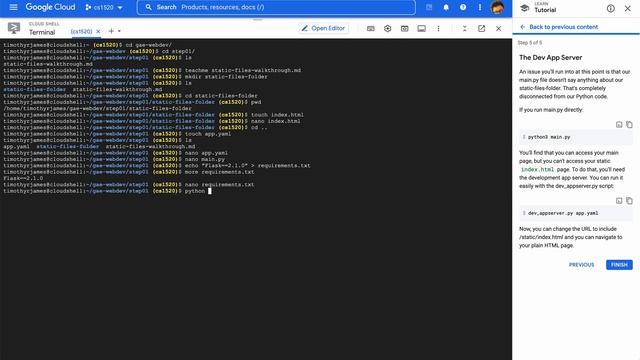Open the notifications bell
The width and height of the screenshot is (640, 360).
point(446,7)
